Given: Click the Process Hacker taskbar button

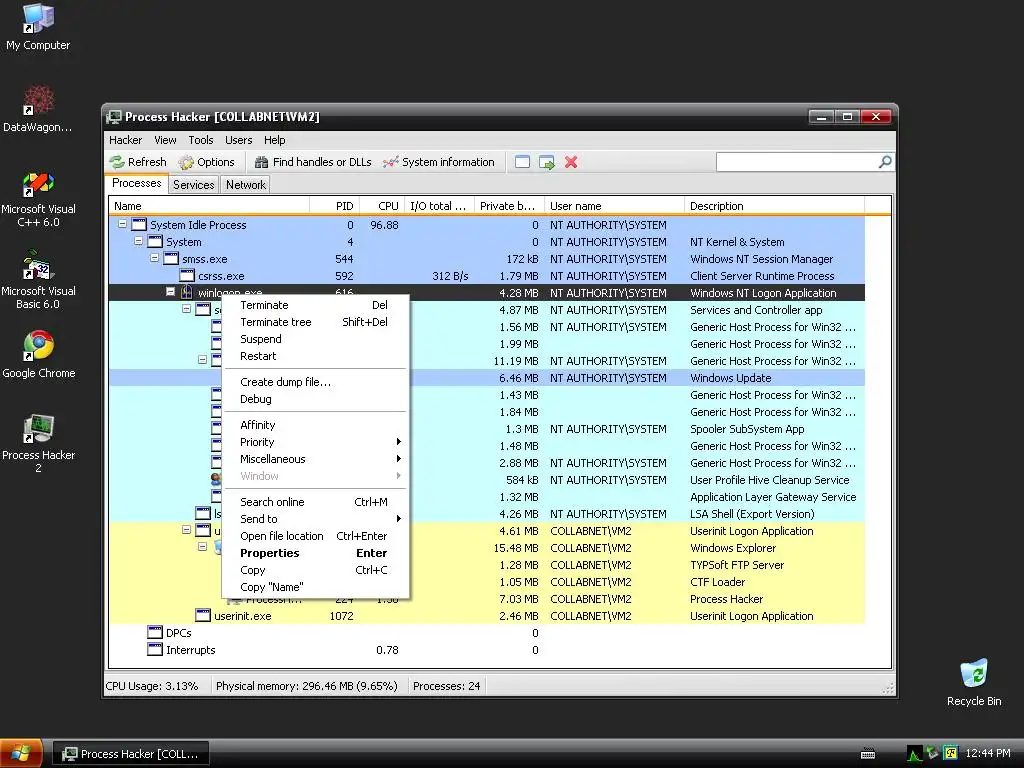Looking at the screenshot, I should (x=131, y=754).
